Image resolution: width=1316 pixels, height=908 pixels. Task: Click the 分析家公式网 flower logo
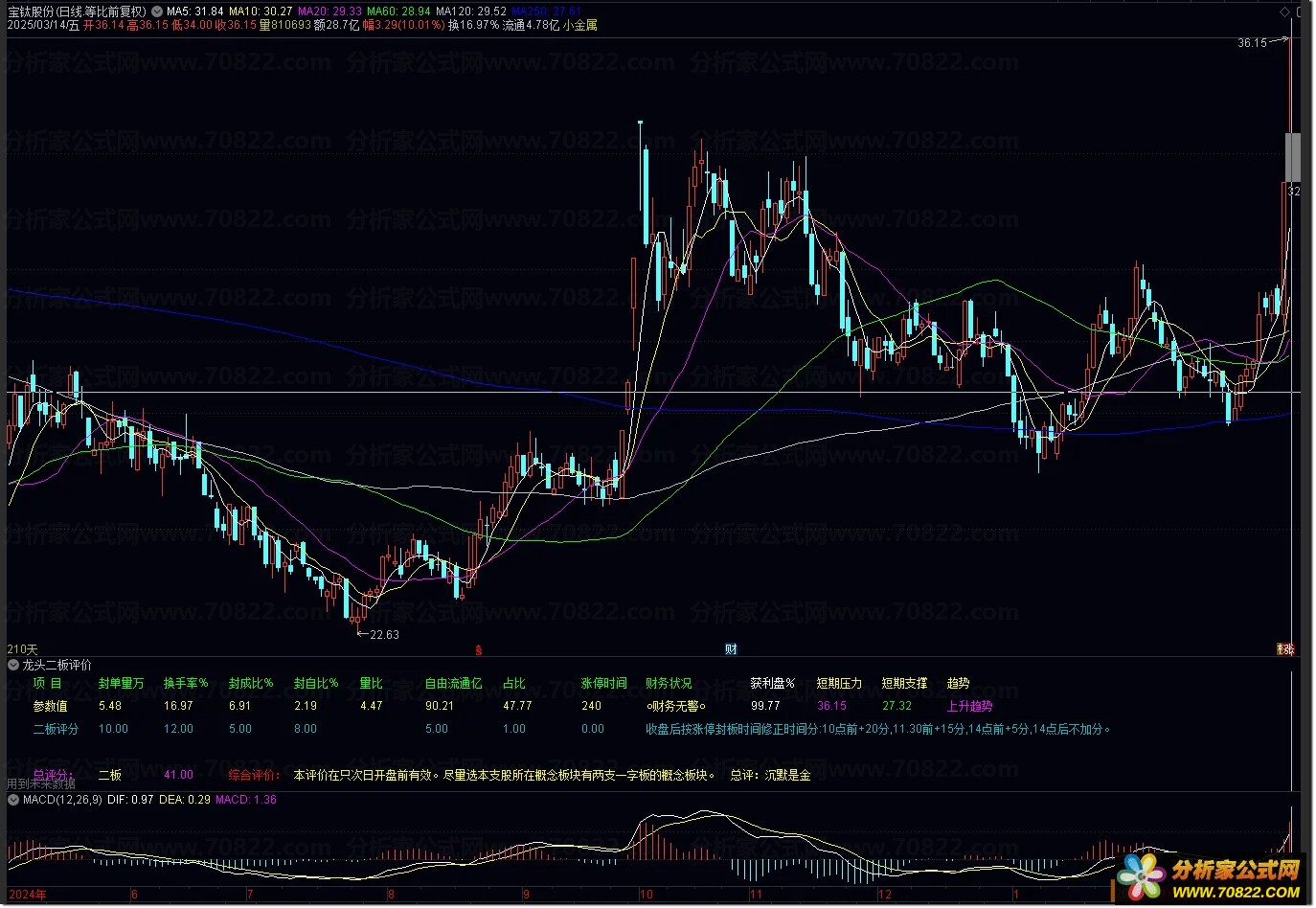(1142, 876)
